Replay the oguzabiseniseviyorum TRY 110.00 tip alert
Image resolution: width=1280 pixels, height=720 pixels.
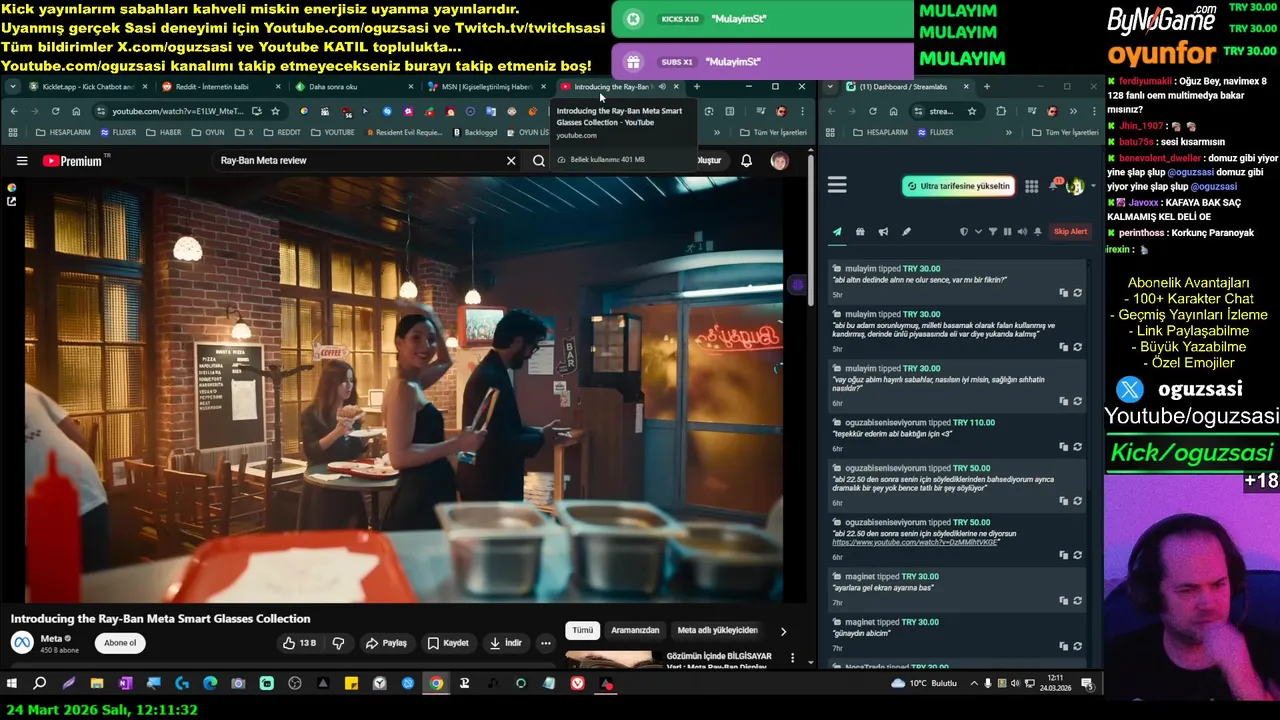pos(1077,447)
